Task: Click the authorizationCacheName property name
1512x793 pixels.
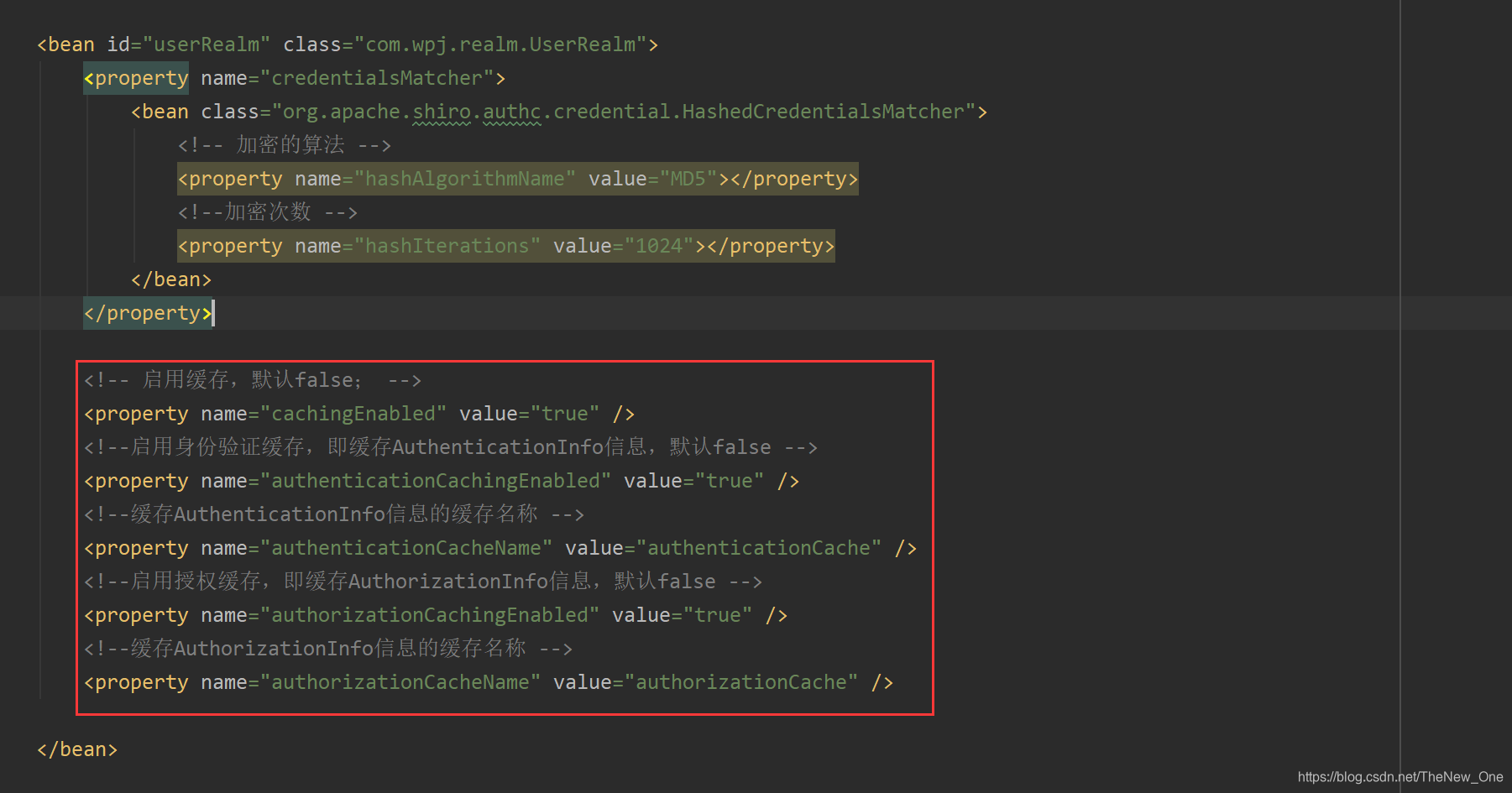Action: (x=400, y=682)
